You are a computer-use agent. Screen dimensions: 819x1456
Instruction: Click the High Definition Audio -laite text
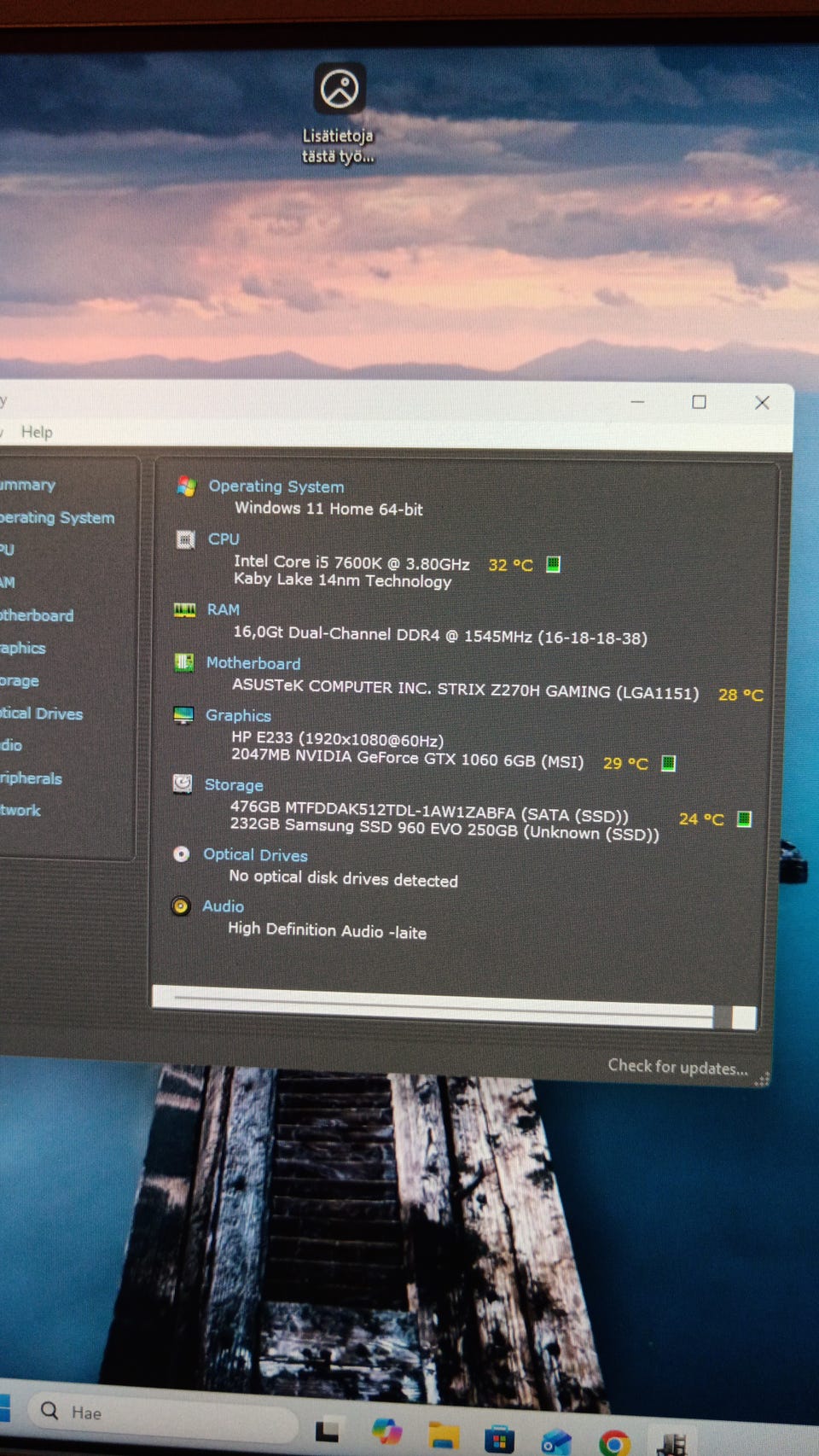[327, 930]
